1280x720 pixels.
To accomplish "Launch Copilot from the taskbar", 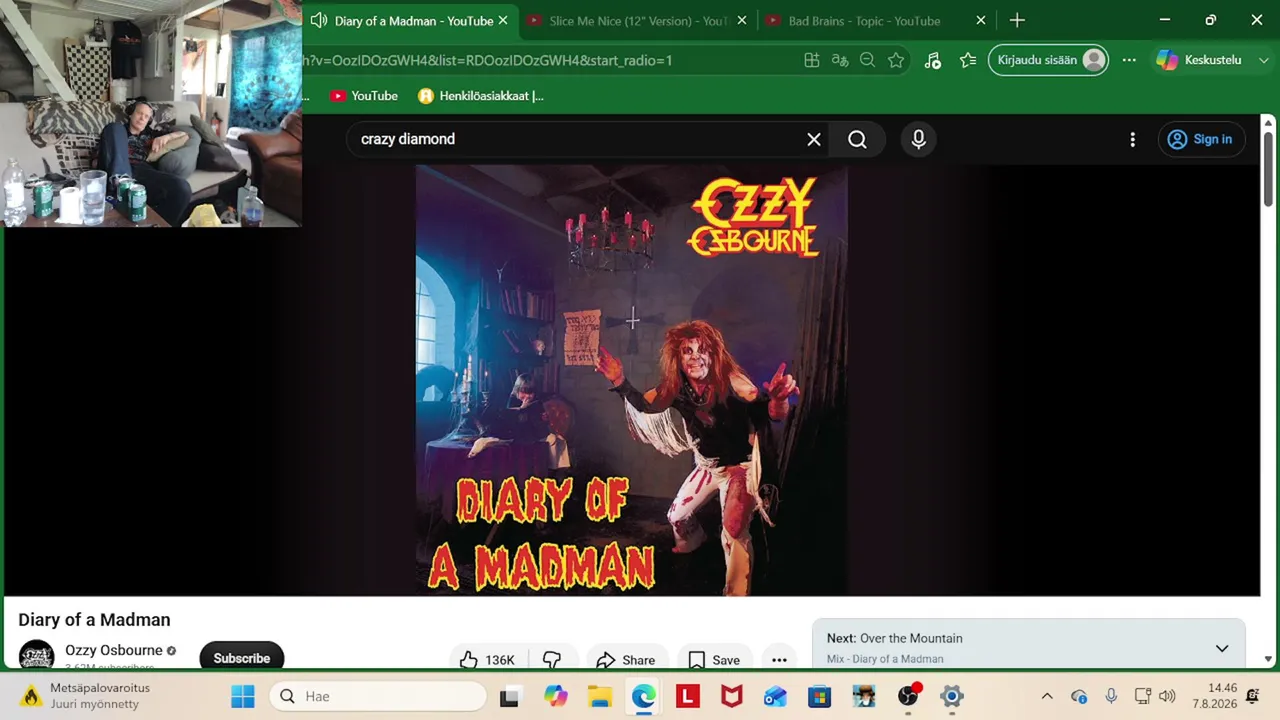I will [556, 696].
